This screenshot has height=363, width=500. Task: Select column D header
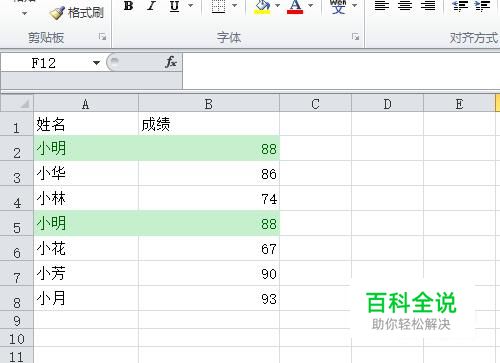[x=387, y=104]
